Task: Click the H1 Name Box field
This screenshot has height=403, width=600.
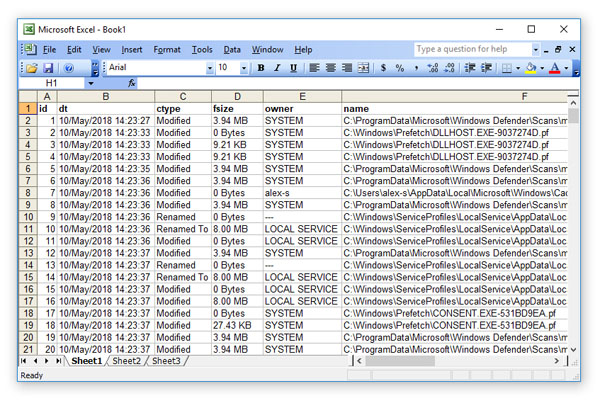Action: [x=52, y=83]
